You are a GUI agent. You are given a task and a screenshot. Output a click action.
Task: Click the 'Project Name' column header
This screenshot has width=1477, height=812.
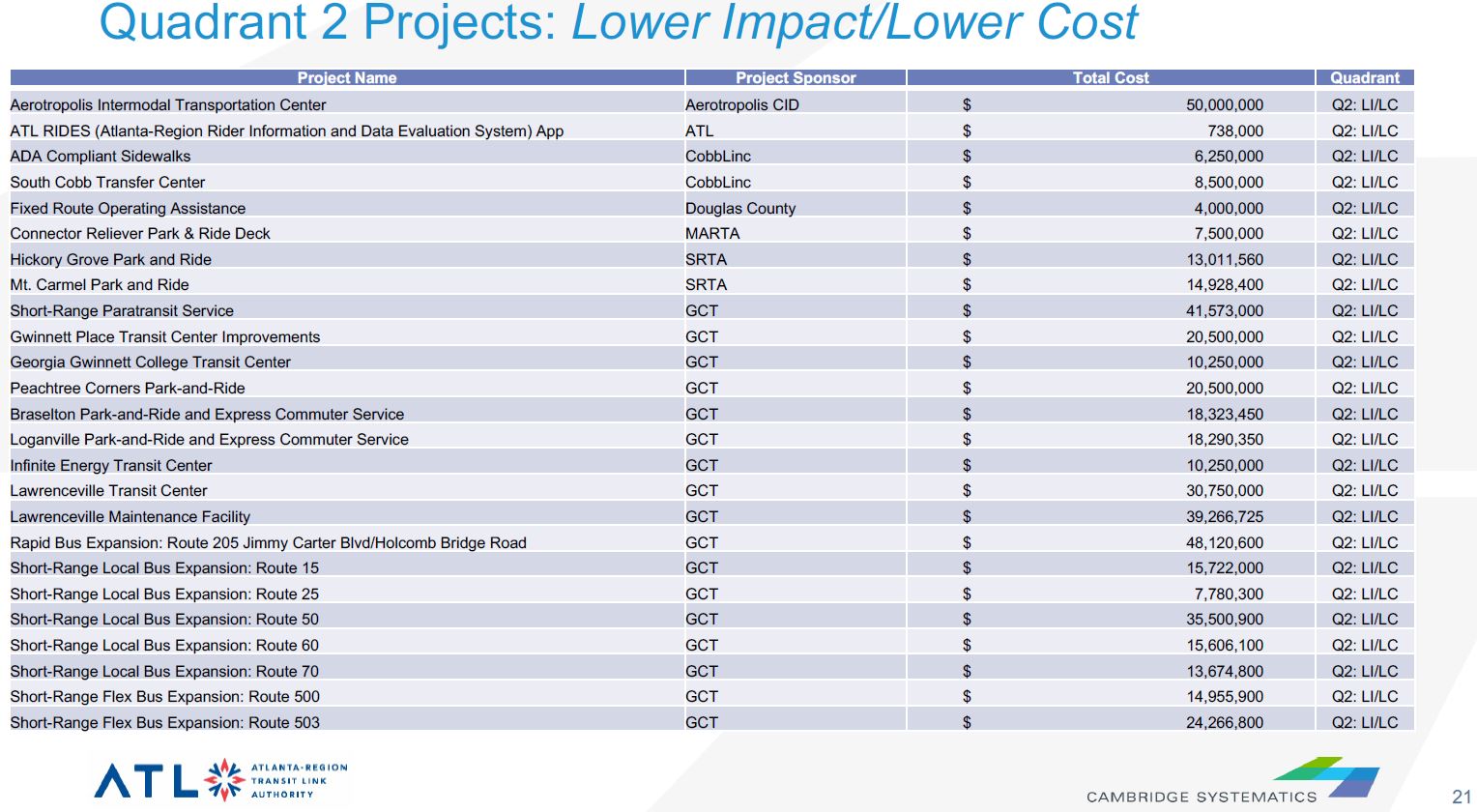[x=347, y=78]
